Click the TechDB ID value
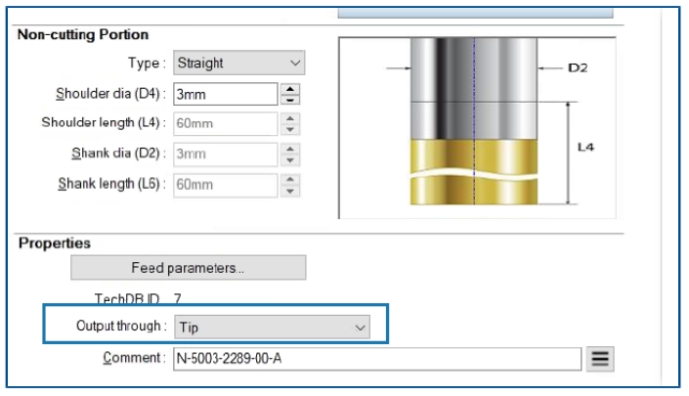The image size is (689, 396). pyautogui.click(x=178, y=299)
